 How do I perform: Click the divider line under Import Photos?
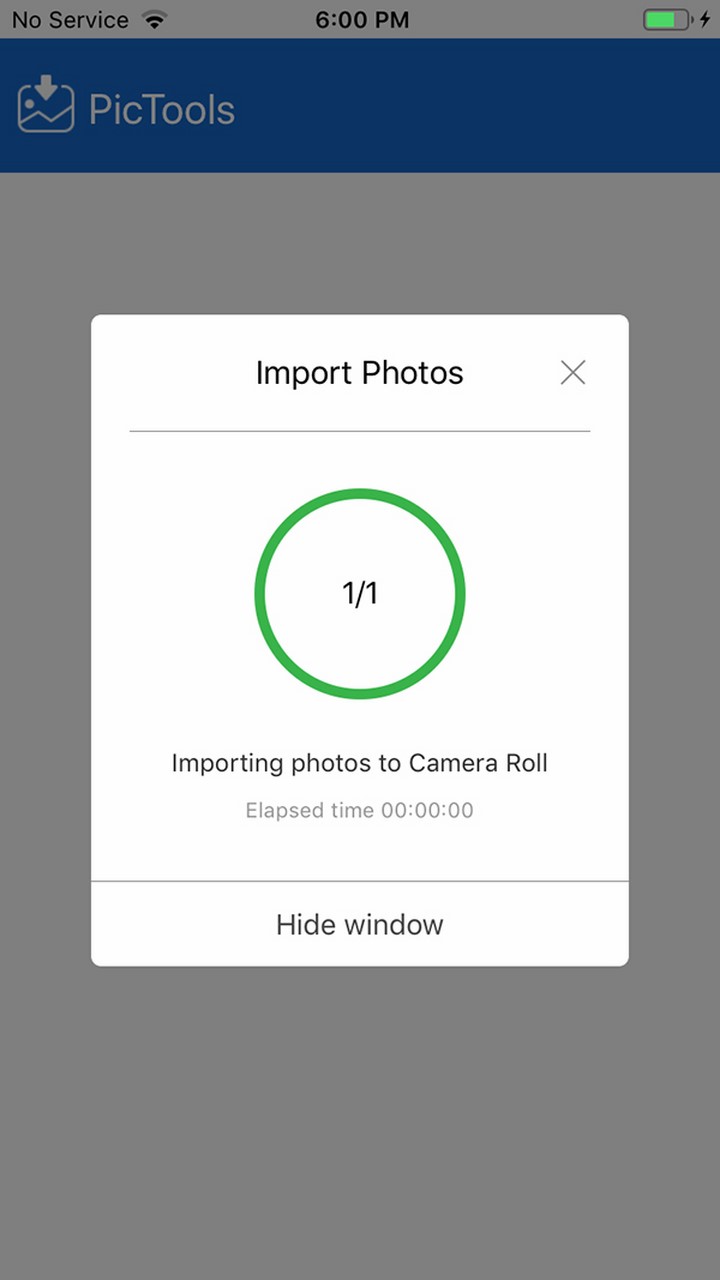(360, 431)
